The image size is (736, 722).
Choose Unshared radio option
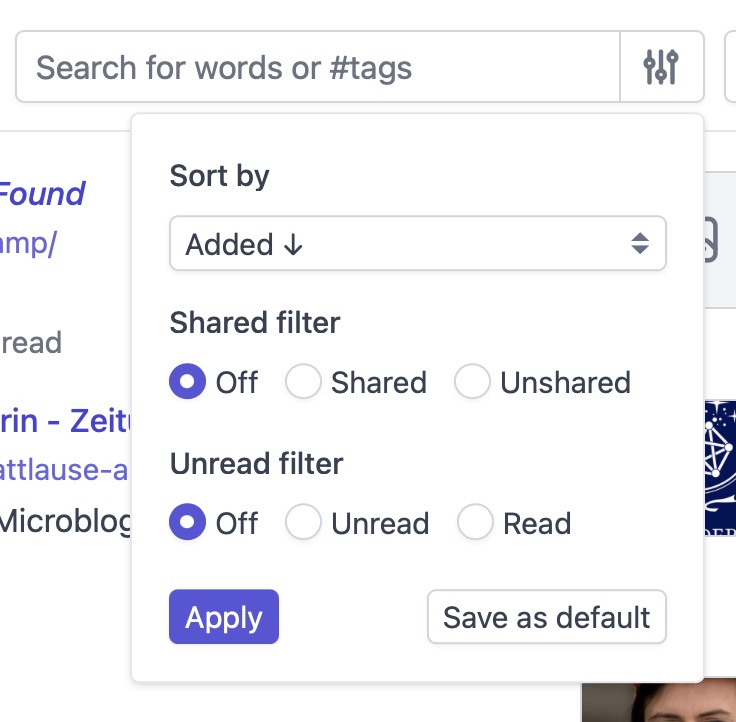[472, 382]
